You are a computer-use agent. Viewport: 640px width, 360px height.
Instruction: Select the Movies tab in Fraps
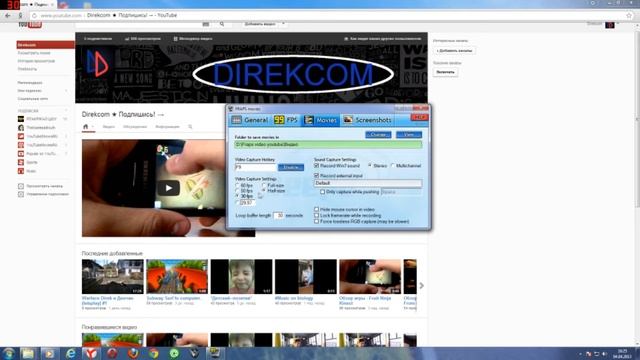pos(321,120)
